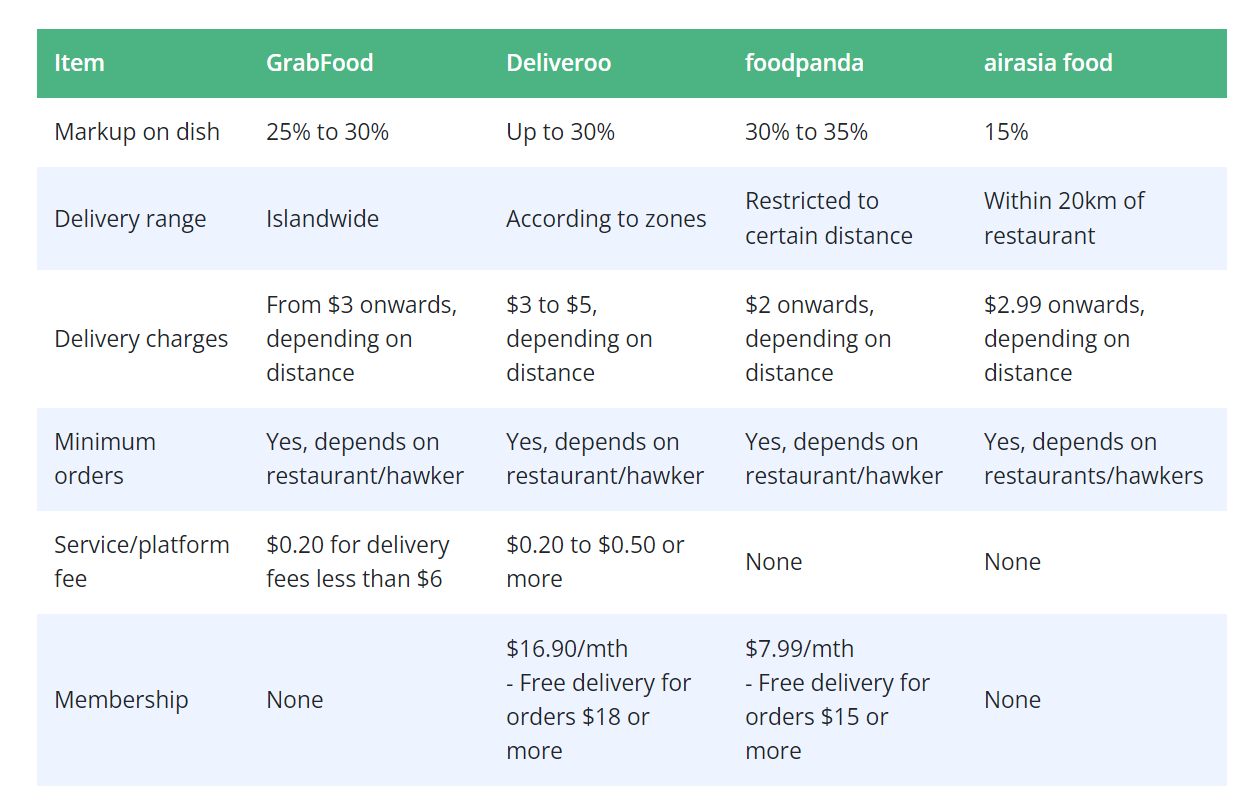Select the airasia food column header

[x=1048, y=63]
